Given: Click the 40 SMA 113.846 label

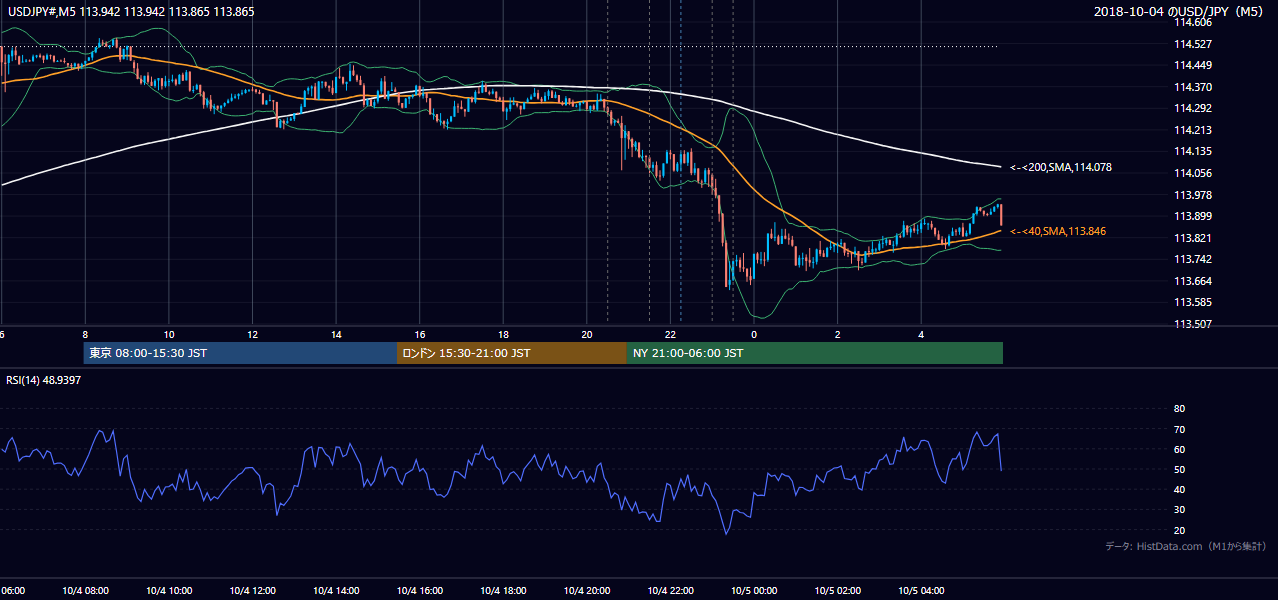Looking at the screenshot, I should click(1058, 231).
